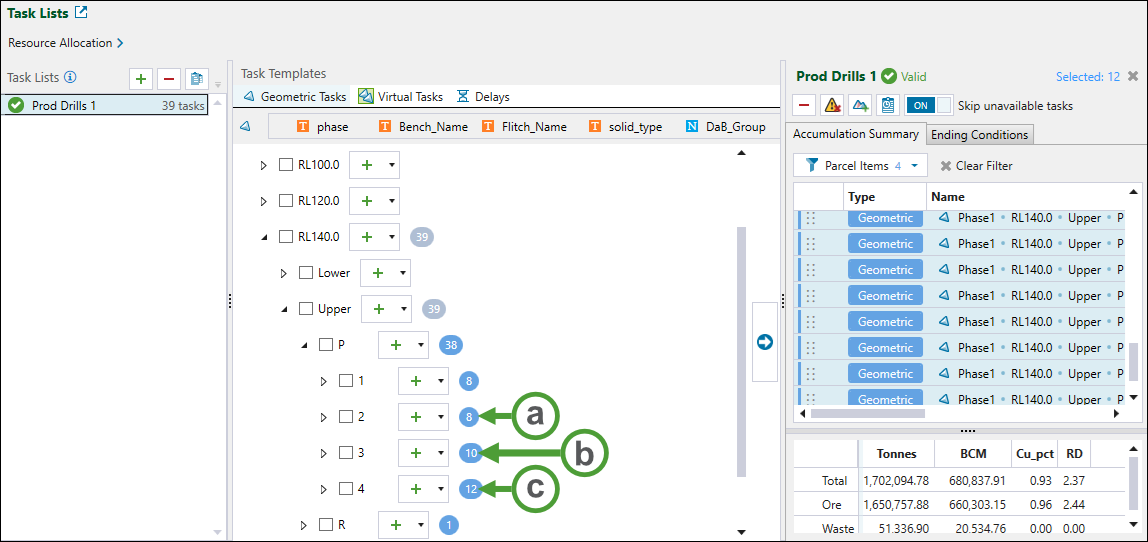Toggle the Skip unavailable tasks switch
This screenshot has height=542, width=1148.
[928, 105]
